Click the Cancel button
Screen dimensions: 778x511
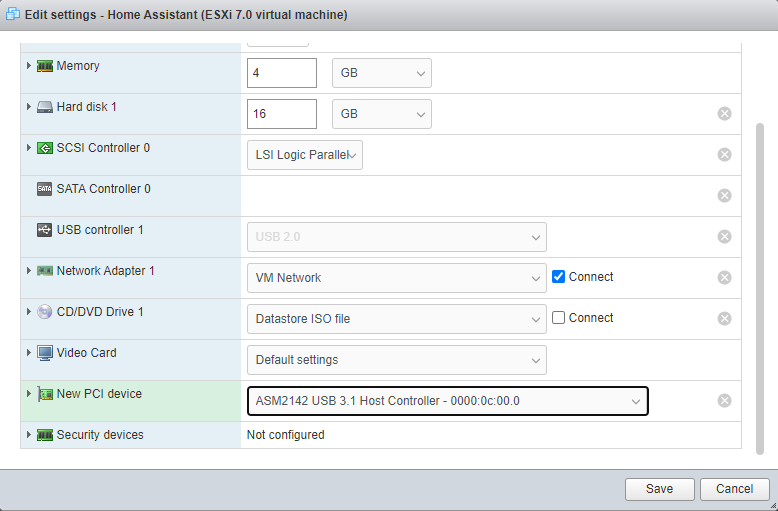coord(734,489)
